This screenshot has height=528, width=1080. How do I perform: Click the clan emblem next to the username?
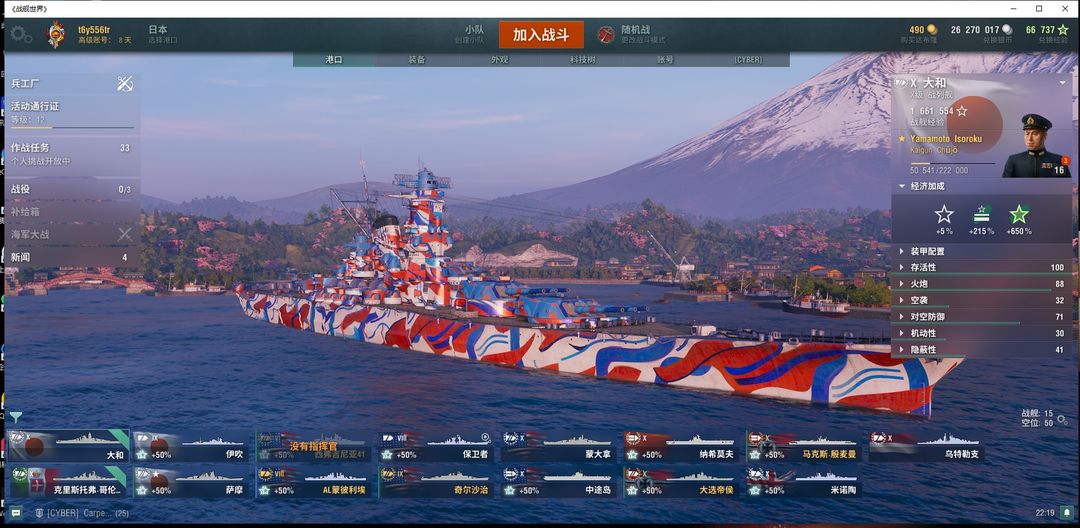[x=56, y=34]
